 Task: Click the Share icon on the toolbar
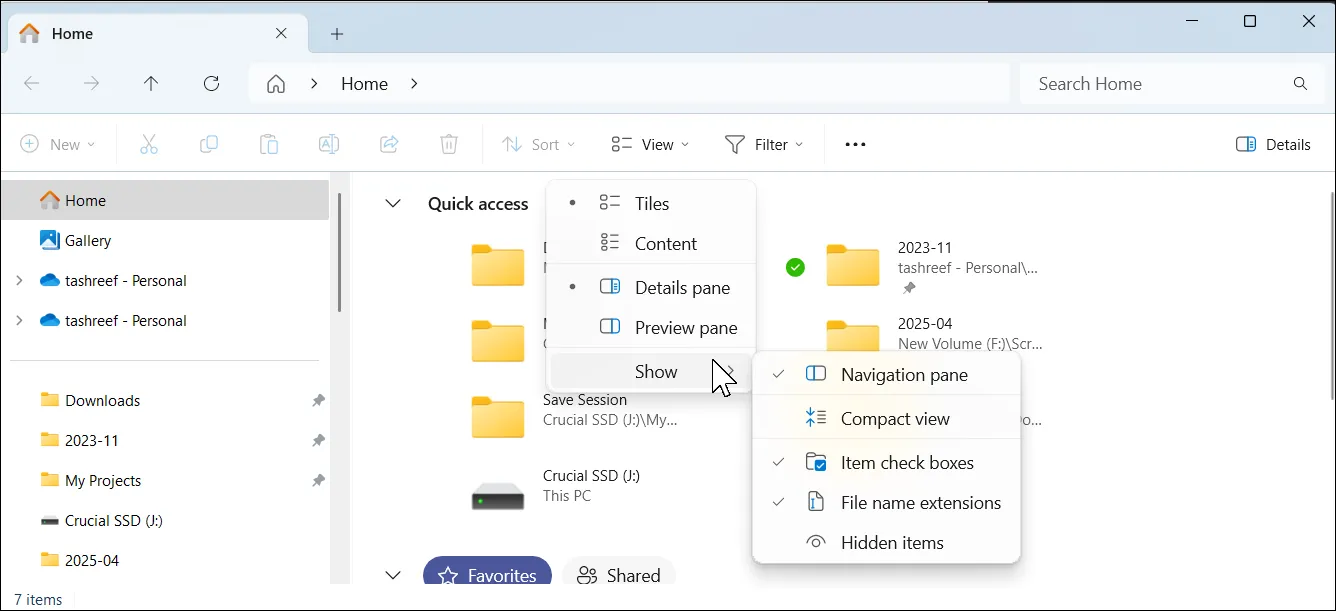(389, 144)
